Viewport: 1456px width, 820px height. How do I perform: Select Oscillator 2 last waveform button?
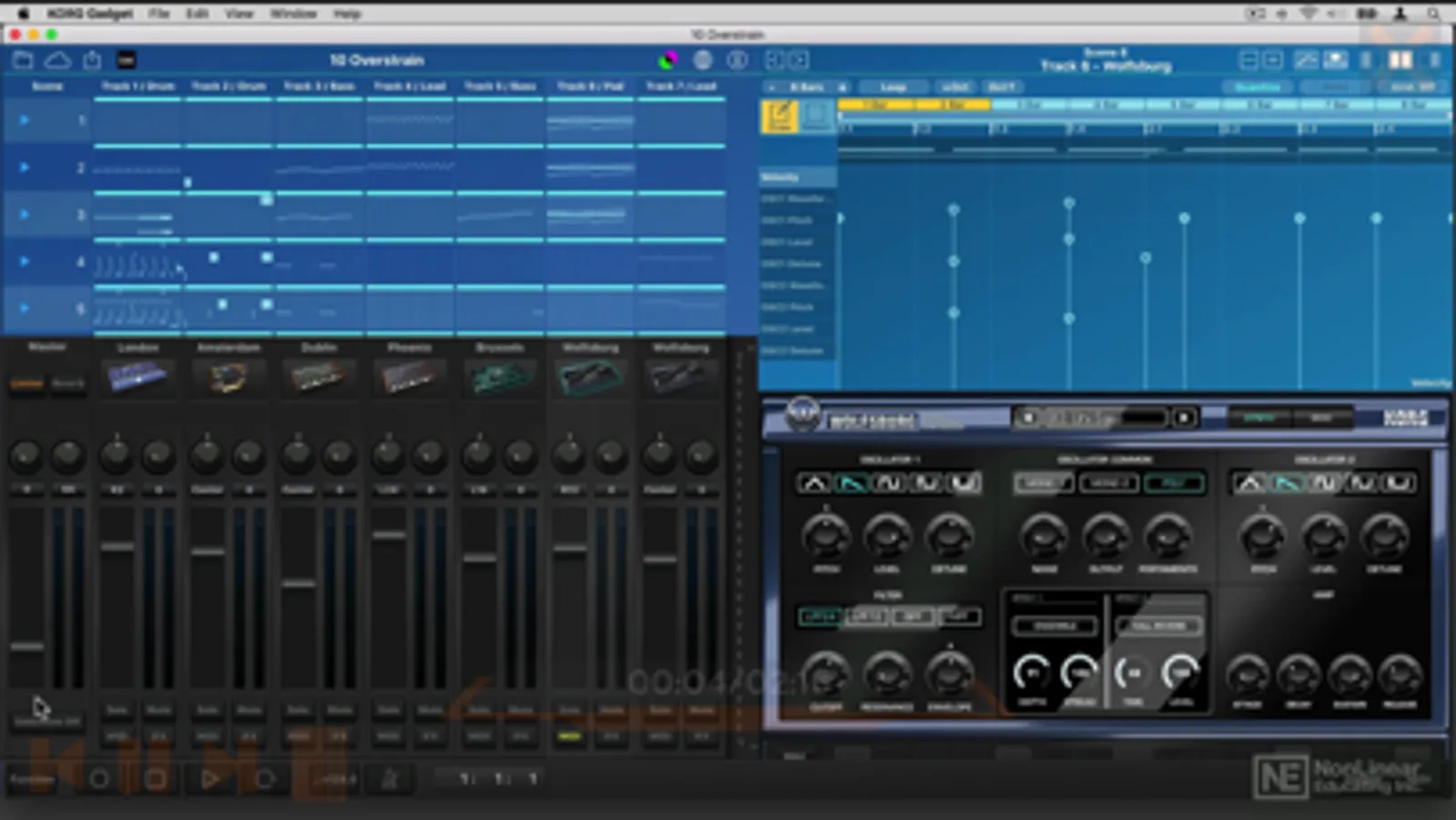[x=1399, y=483]
